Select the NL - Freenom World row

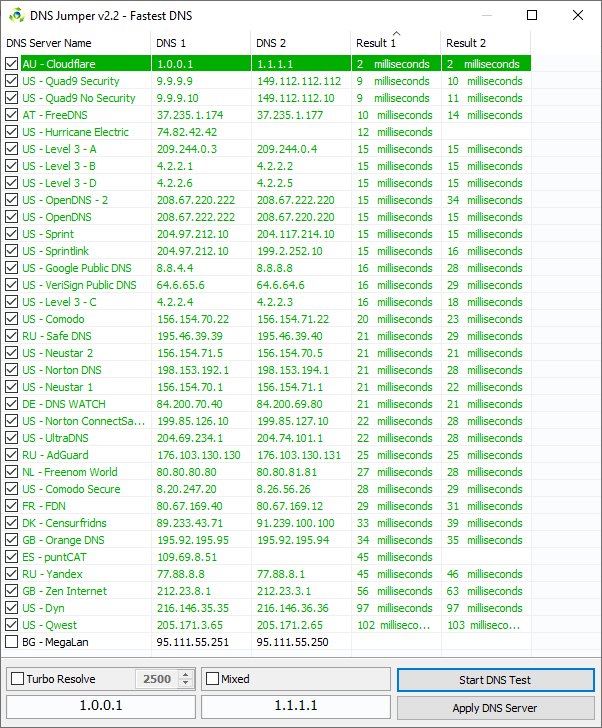[266, 472]
